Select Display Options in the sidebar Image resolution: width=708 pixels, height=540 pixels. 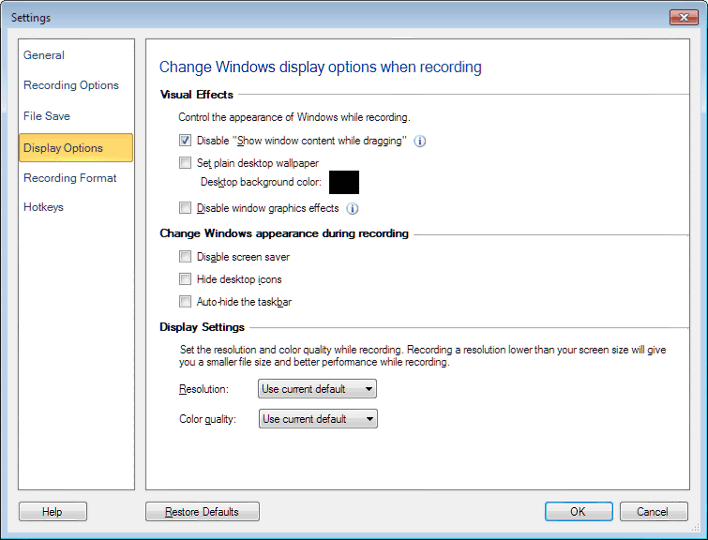(63, 148)
